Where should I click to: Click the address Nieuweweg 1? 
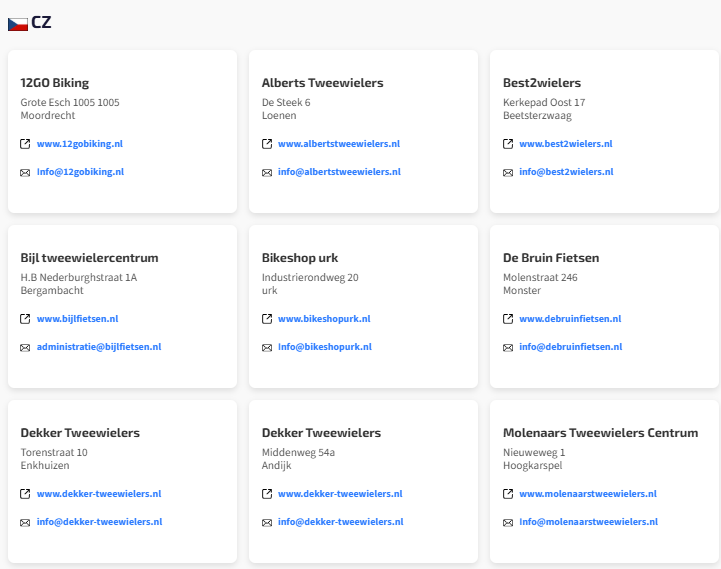(534, 452)
